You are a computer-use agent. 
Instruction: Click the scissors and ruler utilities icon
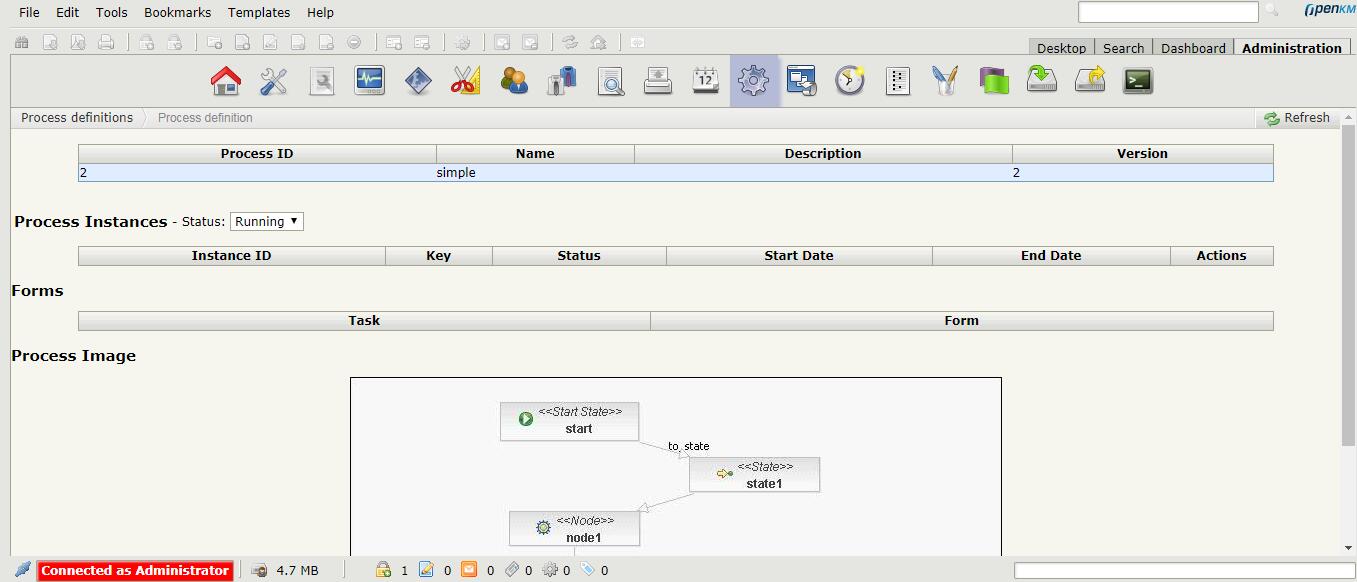[x=466, y=81]
